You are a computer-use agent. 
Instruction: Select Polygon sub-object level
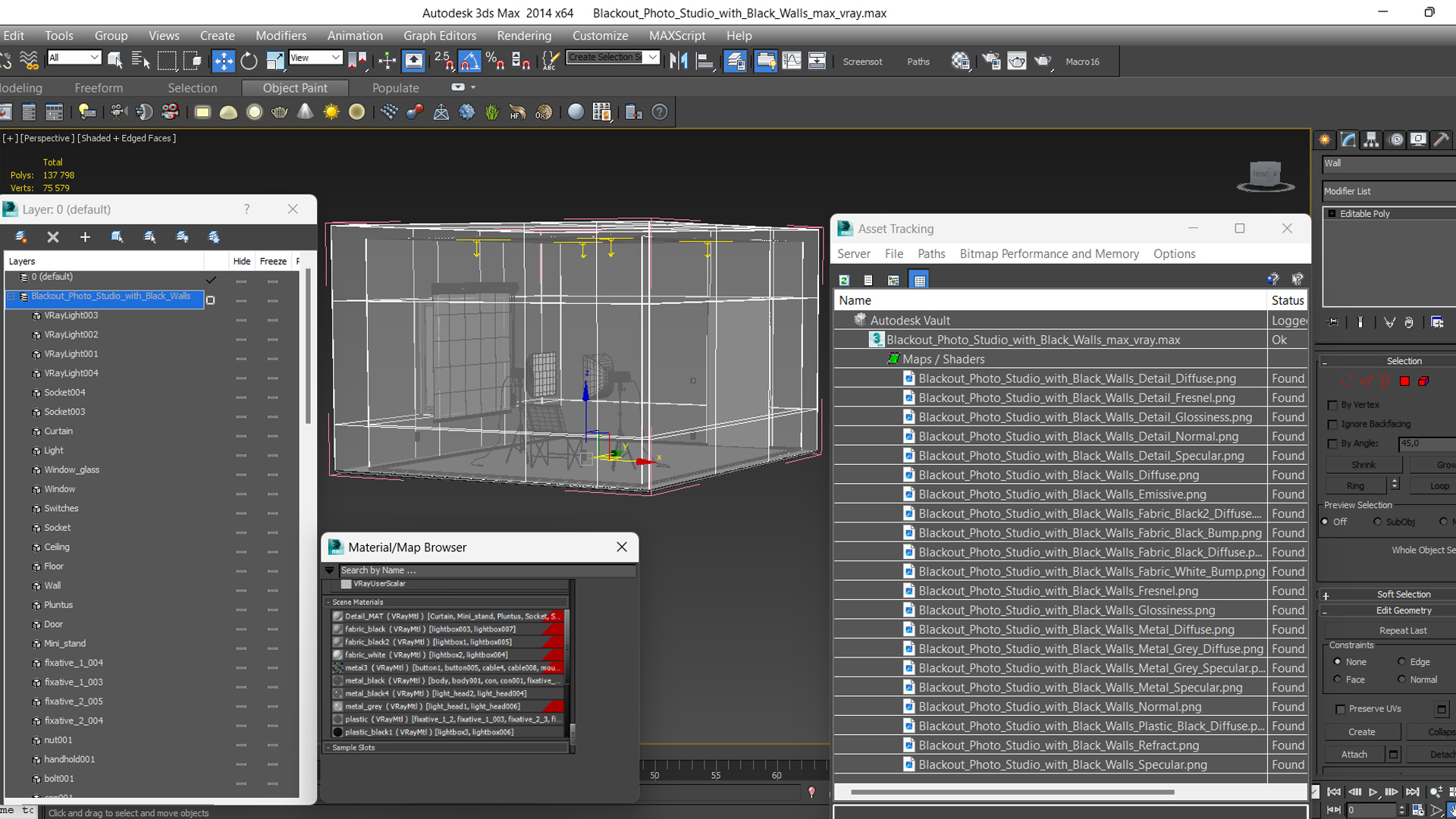(x=1404, y=381)
